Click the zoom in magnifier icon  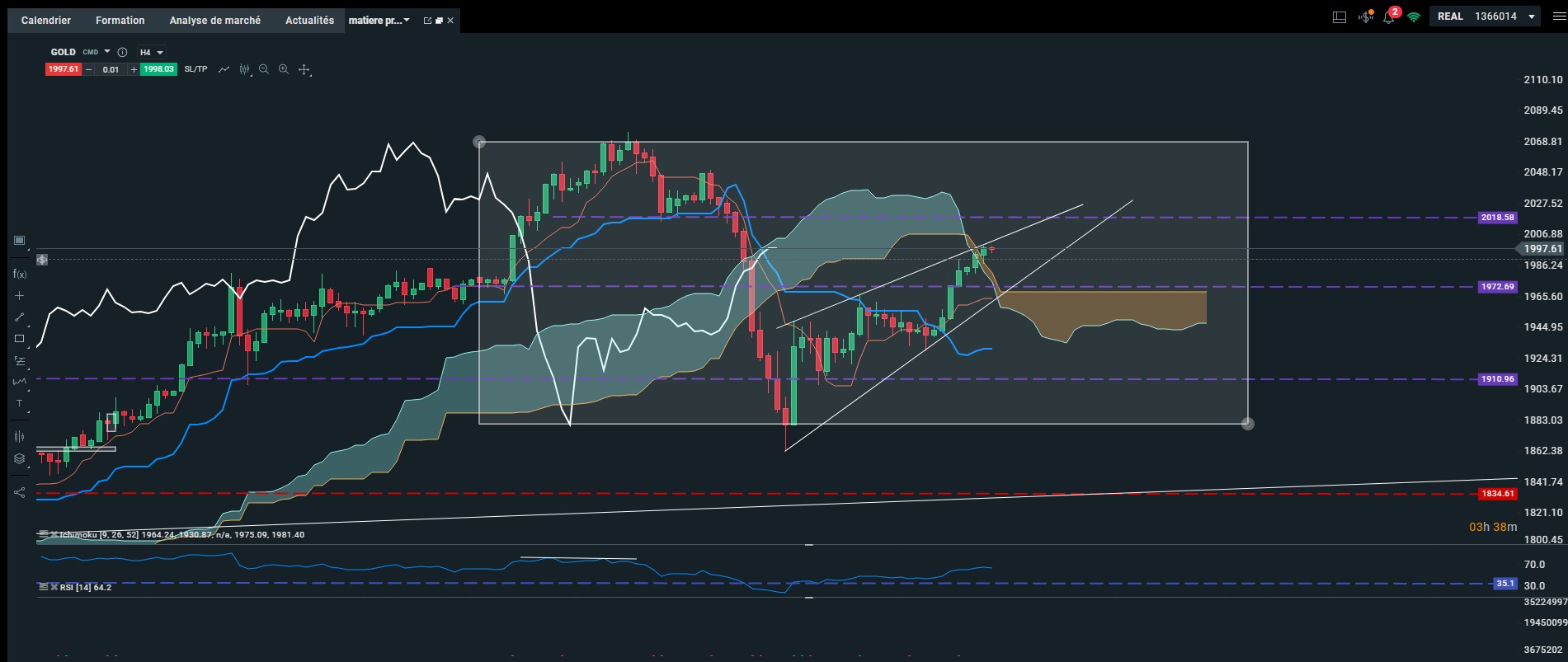284,69
